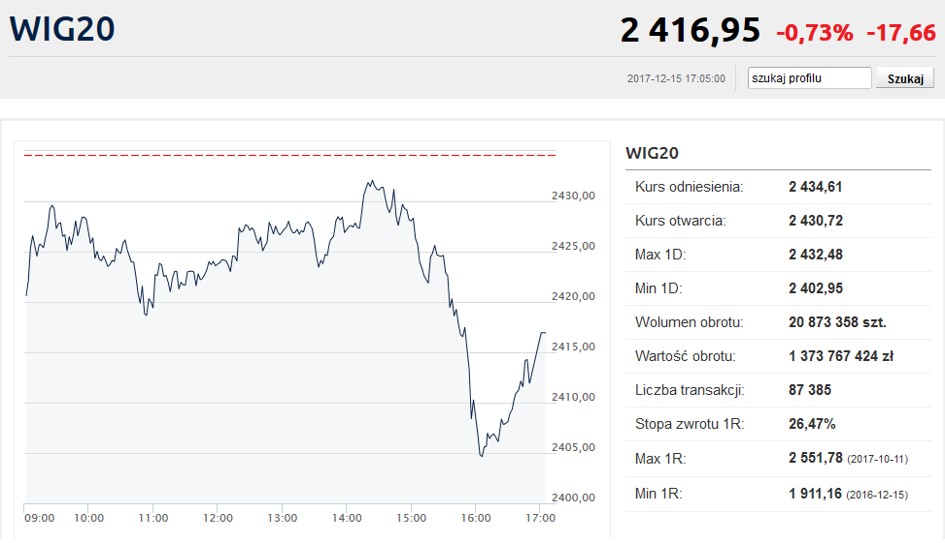This screenshot has width=945, height=543.
Task: Select the 2 416,95 index value
Action: (x=690, y=31)
